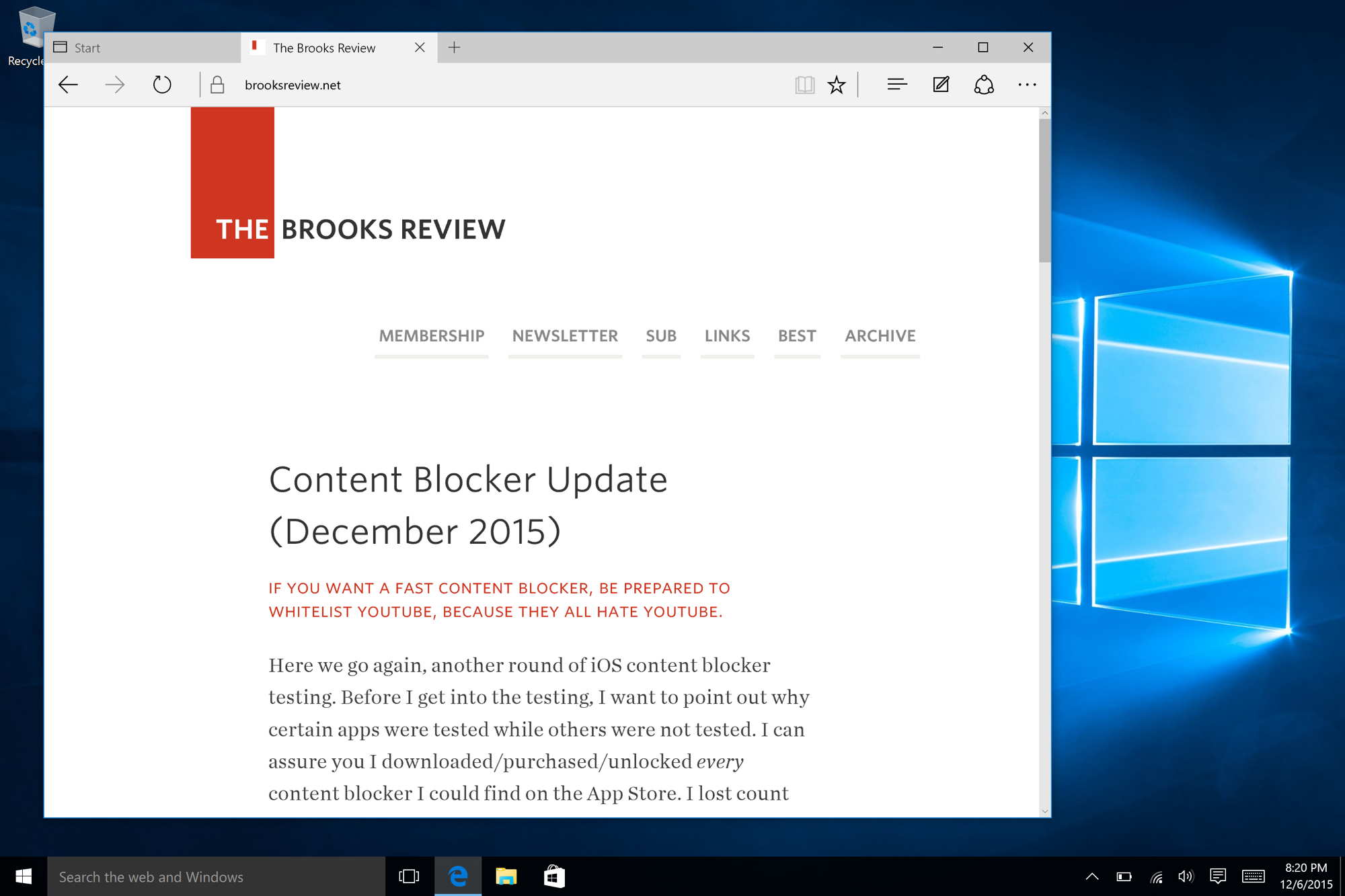Click the Search the web and Windows box

coord(216,877)
